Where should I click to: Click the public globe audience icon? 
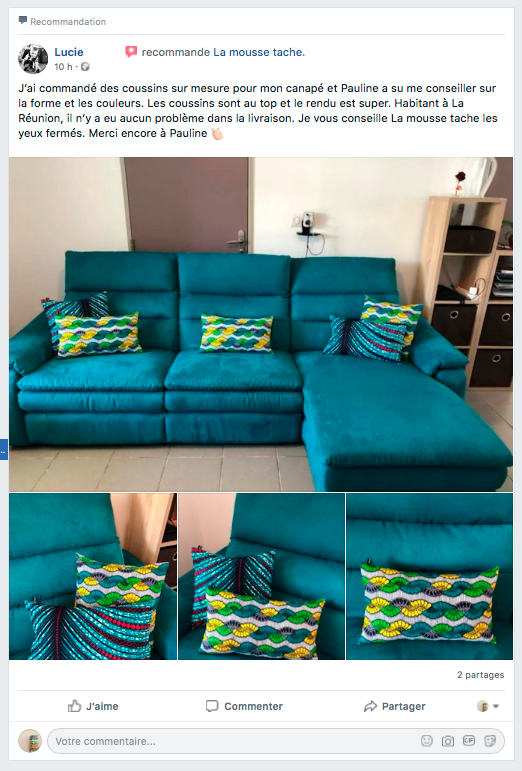[x=85, y=67]
